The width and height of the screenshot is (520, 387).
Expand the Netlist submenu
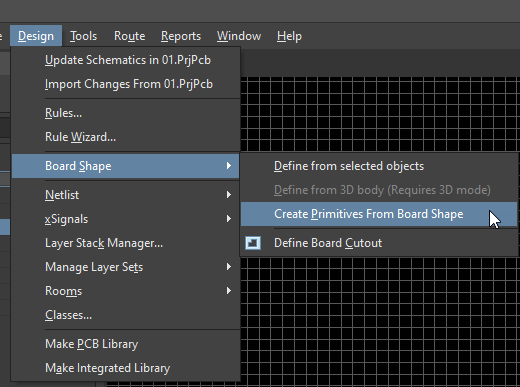[x=126, y=195]
